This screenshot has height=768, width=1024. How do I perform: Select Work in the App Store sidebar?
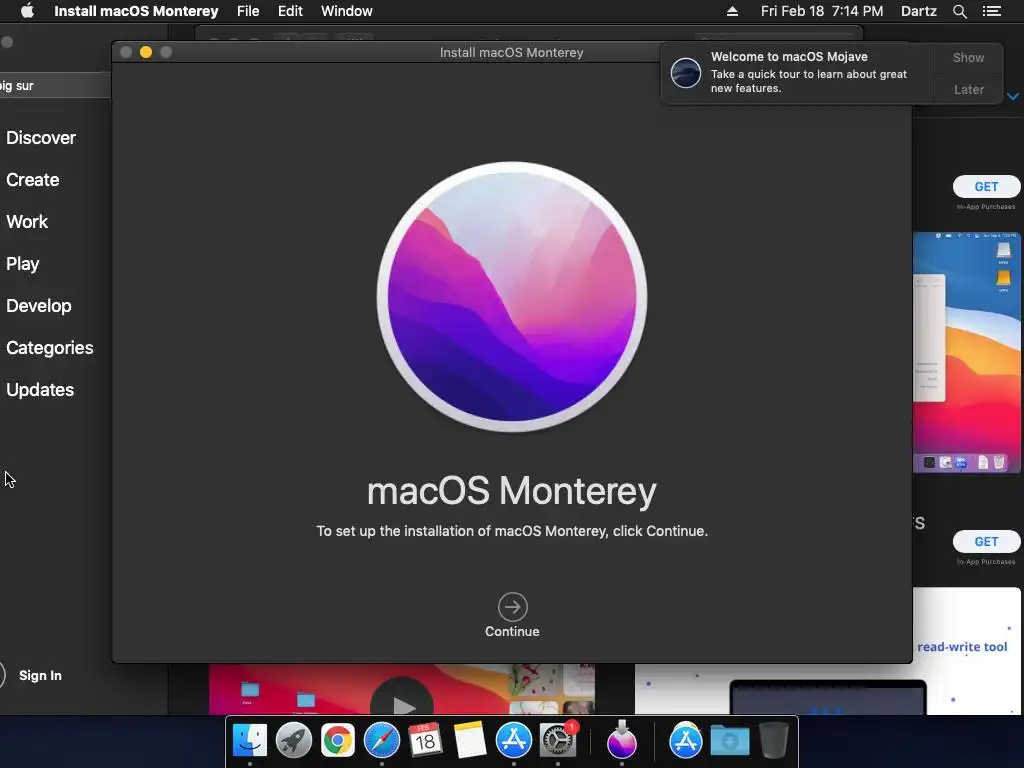click(27, 221)
